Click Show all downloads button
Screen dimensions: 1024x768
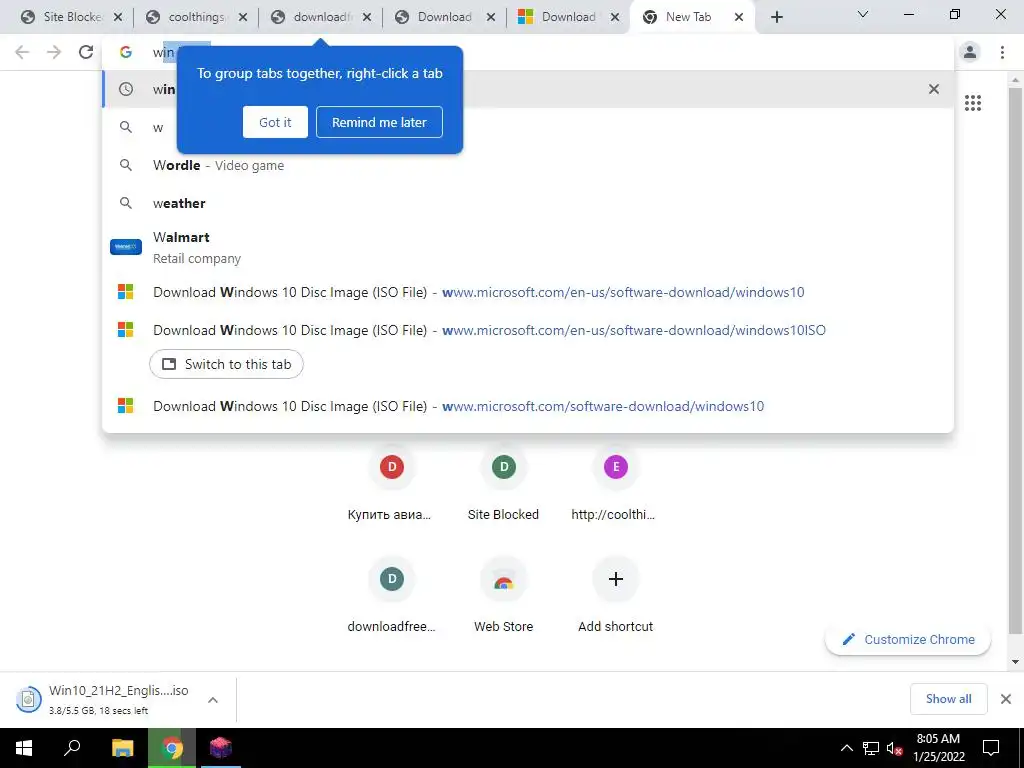[948, 699]
